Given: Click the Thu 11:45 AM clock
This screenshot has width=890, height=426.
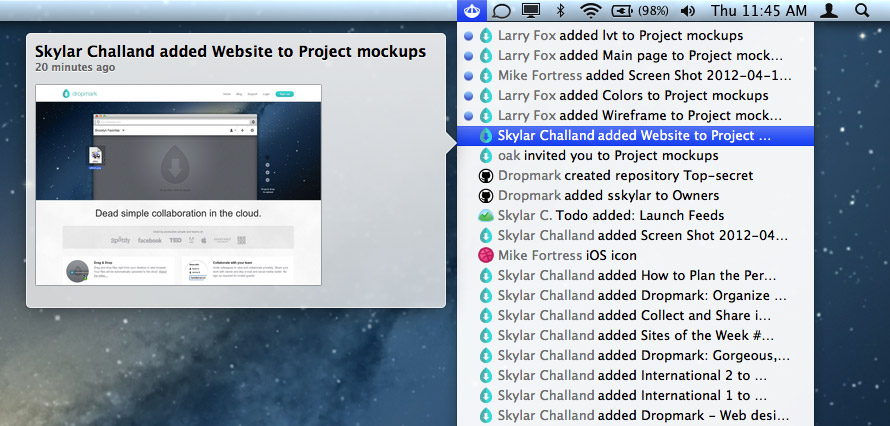Looking at the screenshot, I should pos(758,10).
